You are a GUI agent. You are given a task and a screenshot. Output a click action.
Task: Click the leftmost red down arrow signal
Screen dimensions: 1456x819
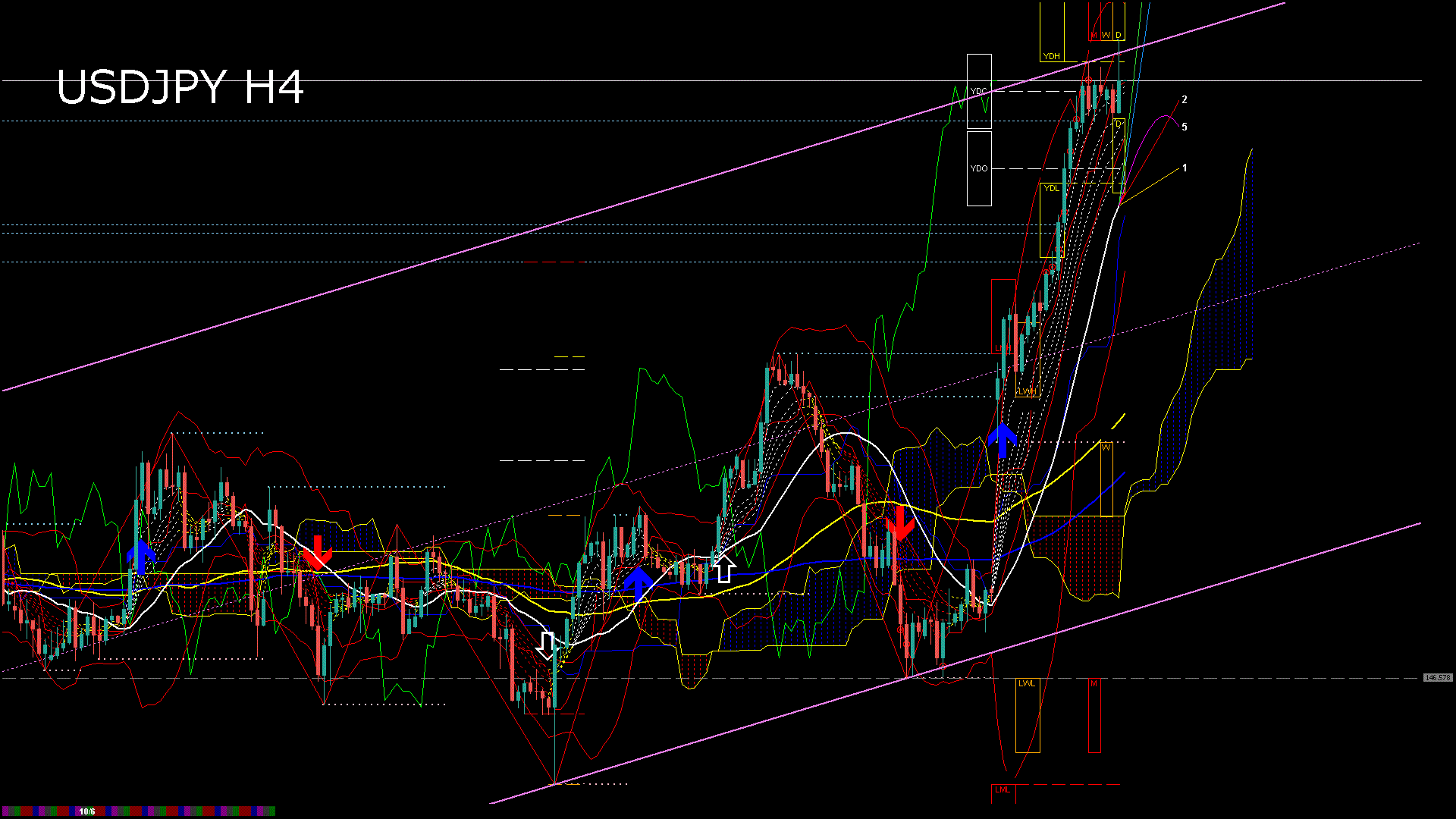[317, 552]
